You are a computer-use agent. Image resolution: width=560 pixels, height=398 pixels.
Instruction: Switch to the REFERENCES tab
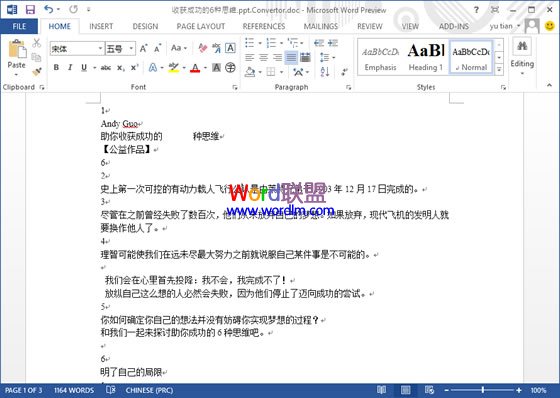pyautogui.click(x=264, y=26)
